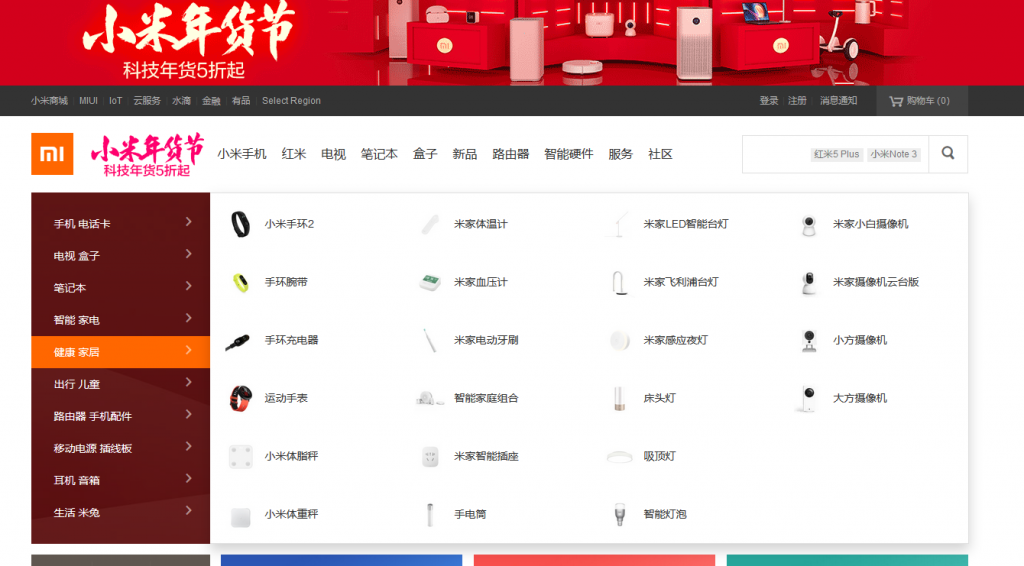The height and width of the screenshot is (566, 1024).
Task: Click the 红米5 Plus search suggestion
Action: (x=837, y=154)
